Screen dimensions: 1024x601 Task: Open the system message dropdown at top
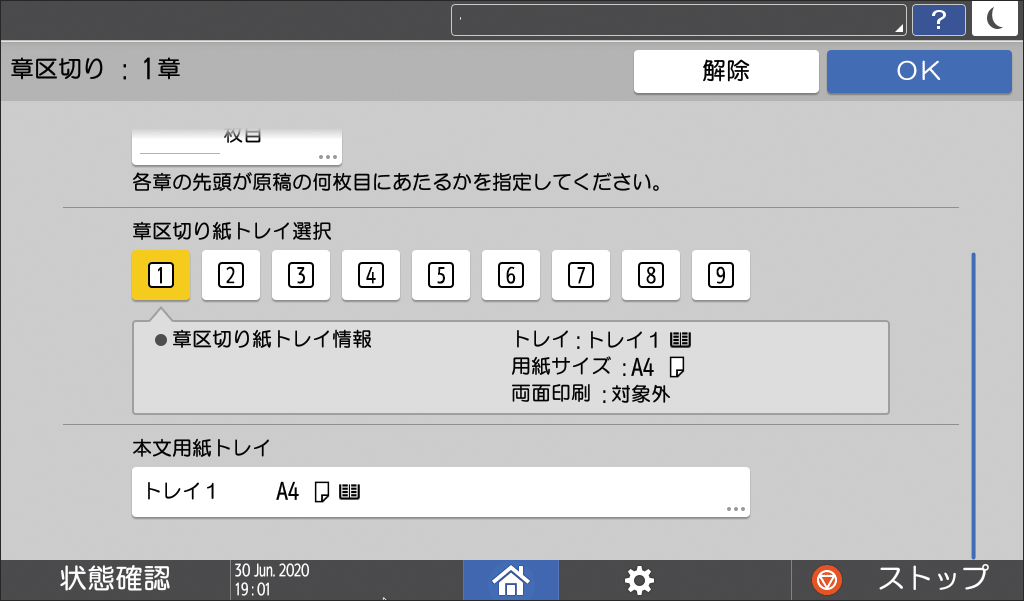pyautogui.click(x=678, y=19)
